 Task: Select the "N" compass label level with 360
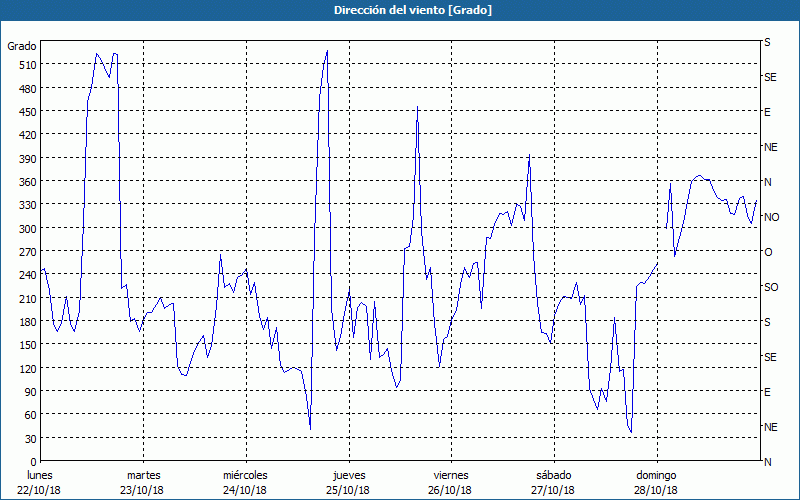767,182
